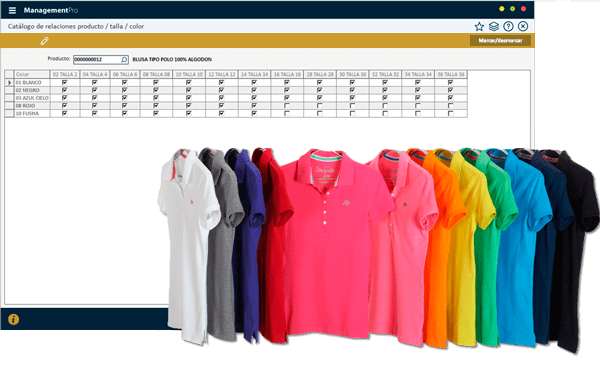600x366 pixels.
Task: Click the magnifier search icon in Producto field
Action: [124, 60]
